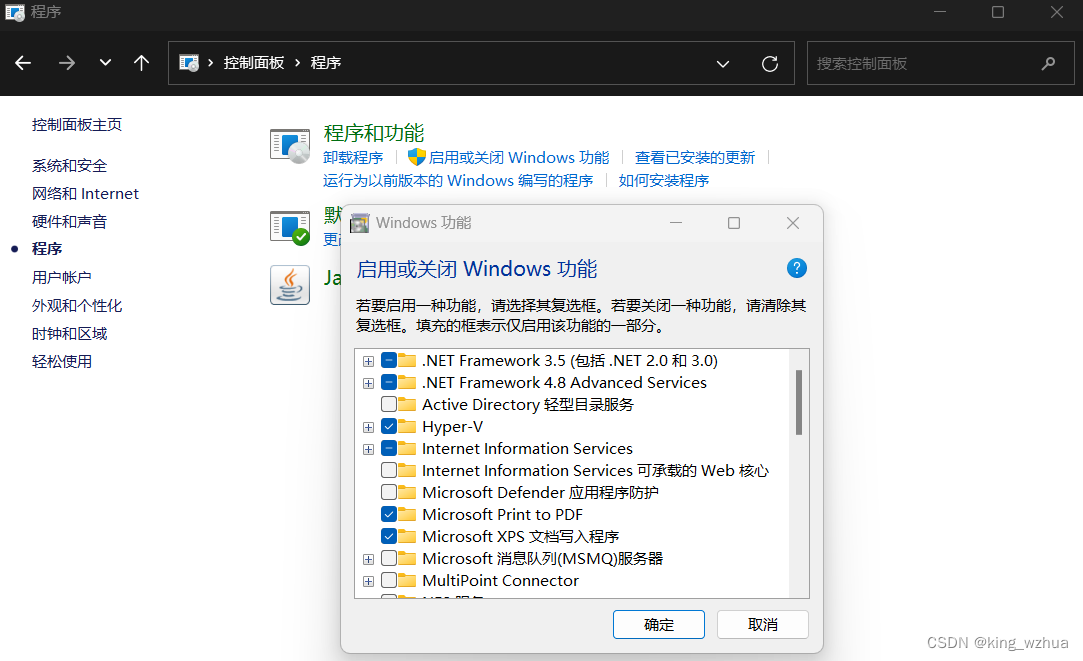
Task: Toggle .NET Framework 4.8 Advanced Services checkbox
Action: tap(389, 383)
